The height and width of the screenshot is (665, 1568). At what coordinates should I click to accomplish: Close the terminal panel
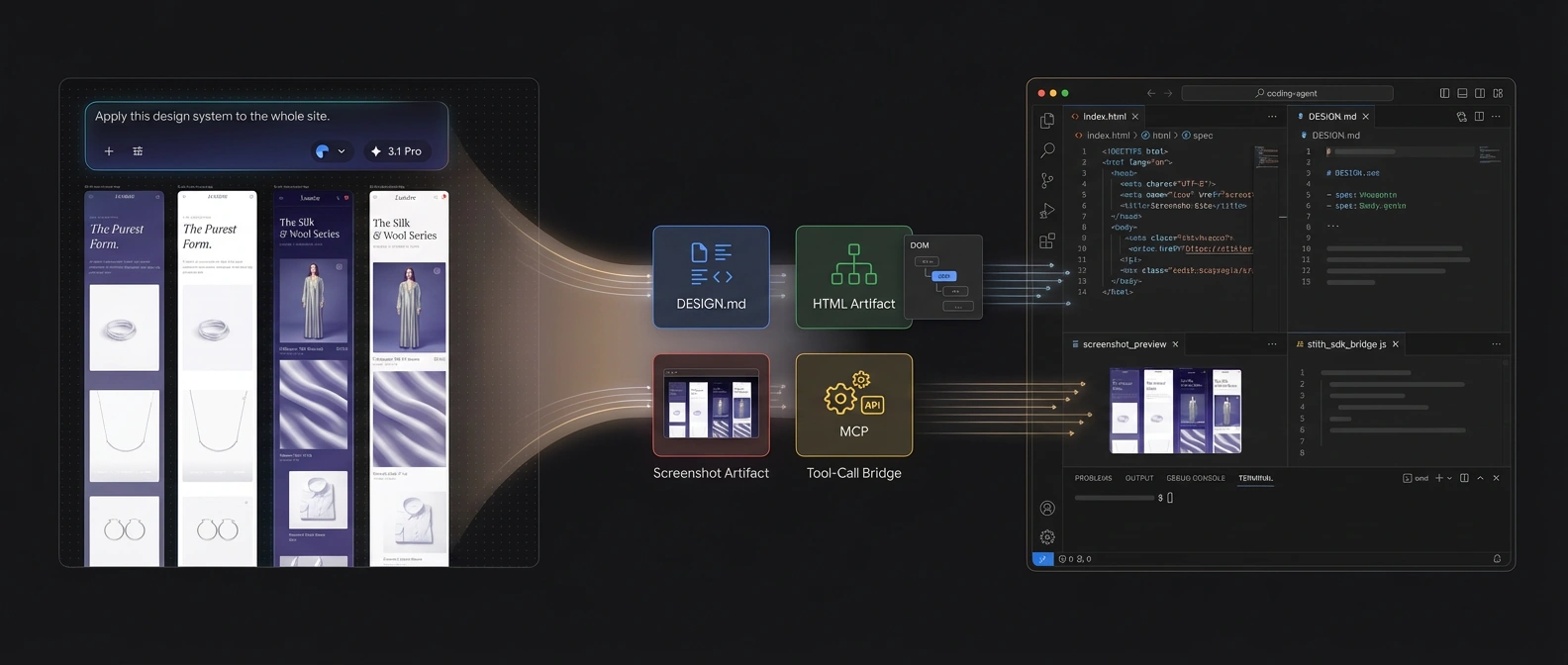tap(1496, 478)
